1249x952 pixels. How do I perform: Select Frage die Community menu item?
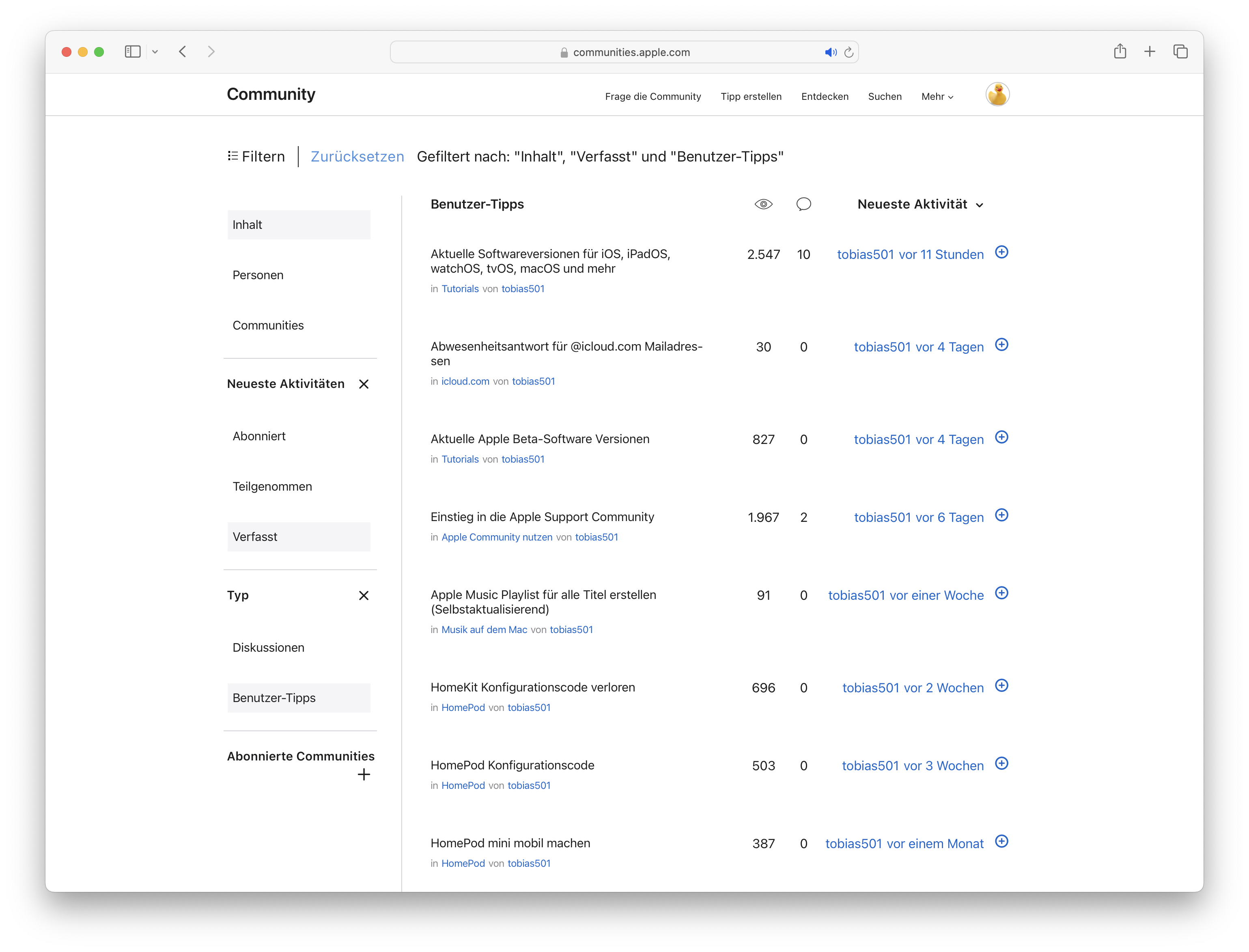coord(653,96)
